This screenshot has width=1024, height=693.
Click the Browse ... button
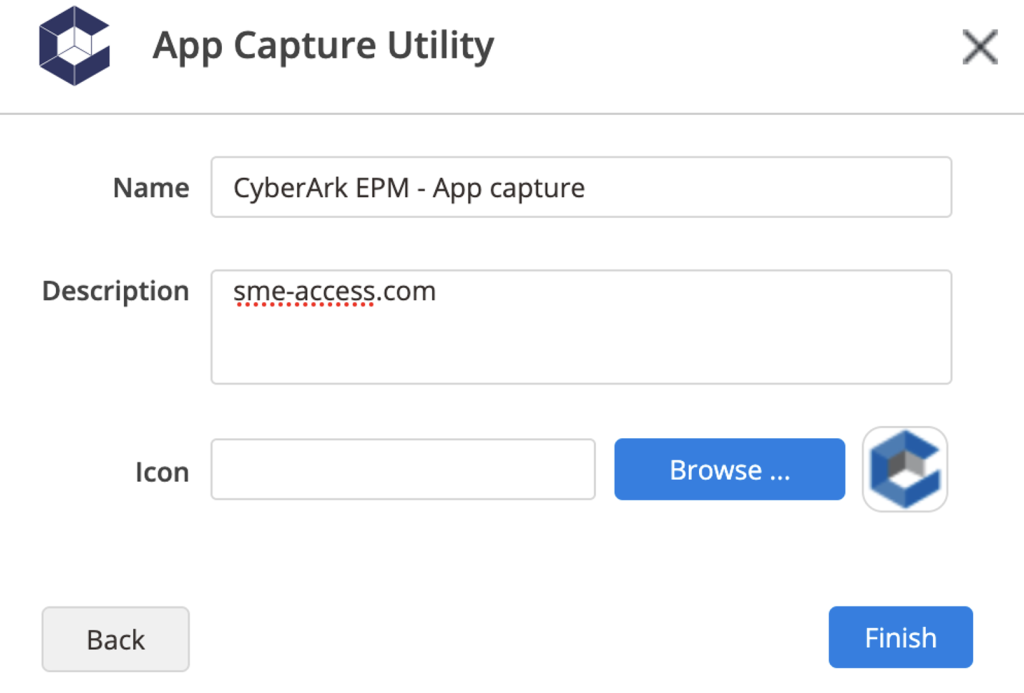pos(729,469)
